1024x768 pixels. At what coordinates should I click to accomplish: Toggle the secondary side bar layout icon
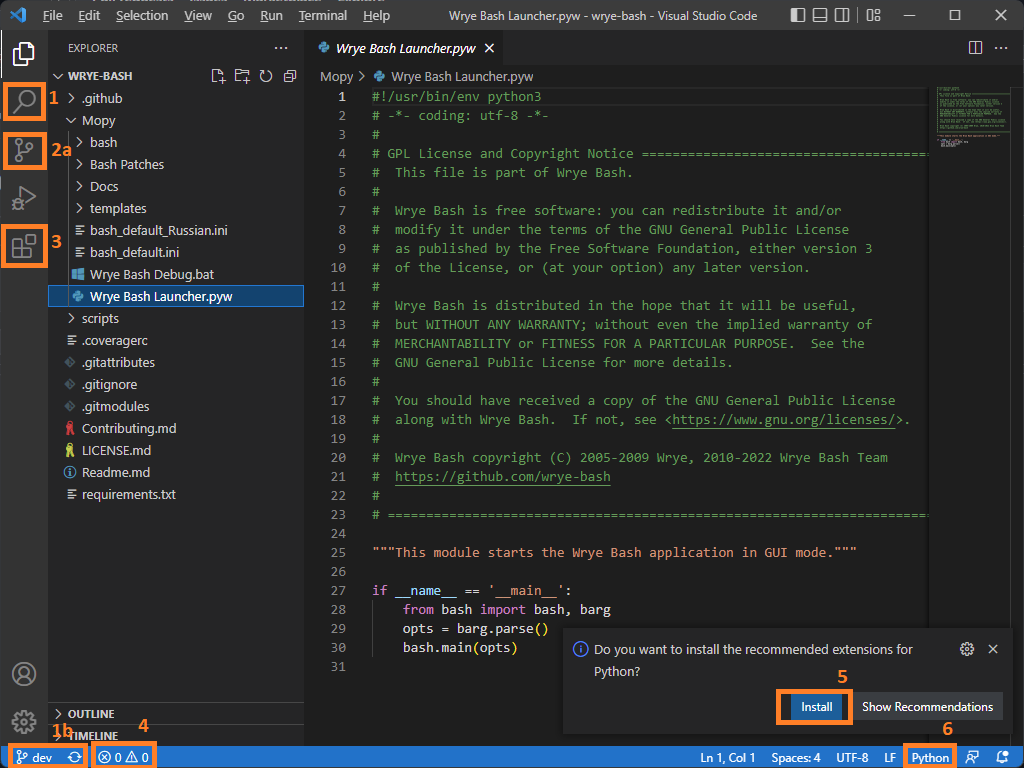pos(842,15)
